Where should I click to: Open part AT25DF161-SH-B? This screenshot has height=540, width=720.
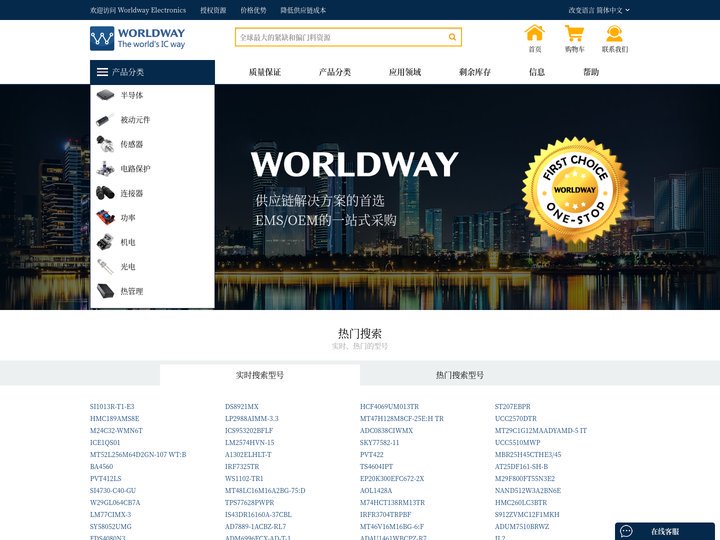521,466
